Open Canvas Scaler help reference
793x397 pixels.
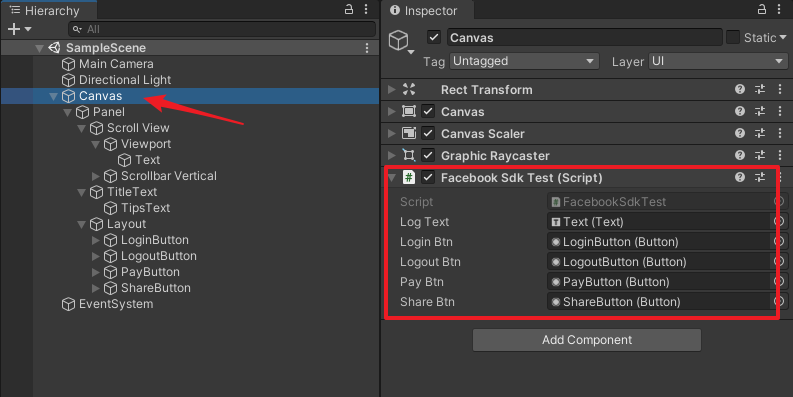tap(740, 134)
